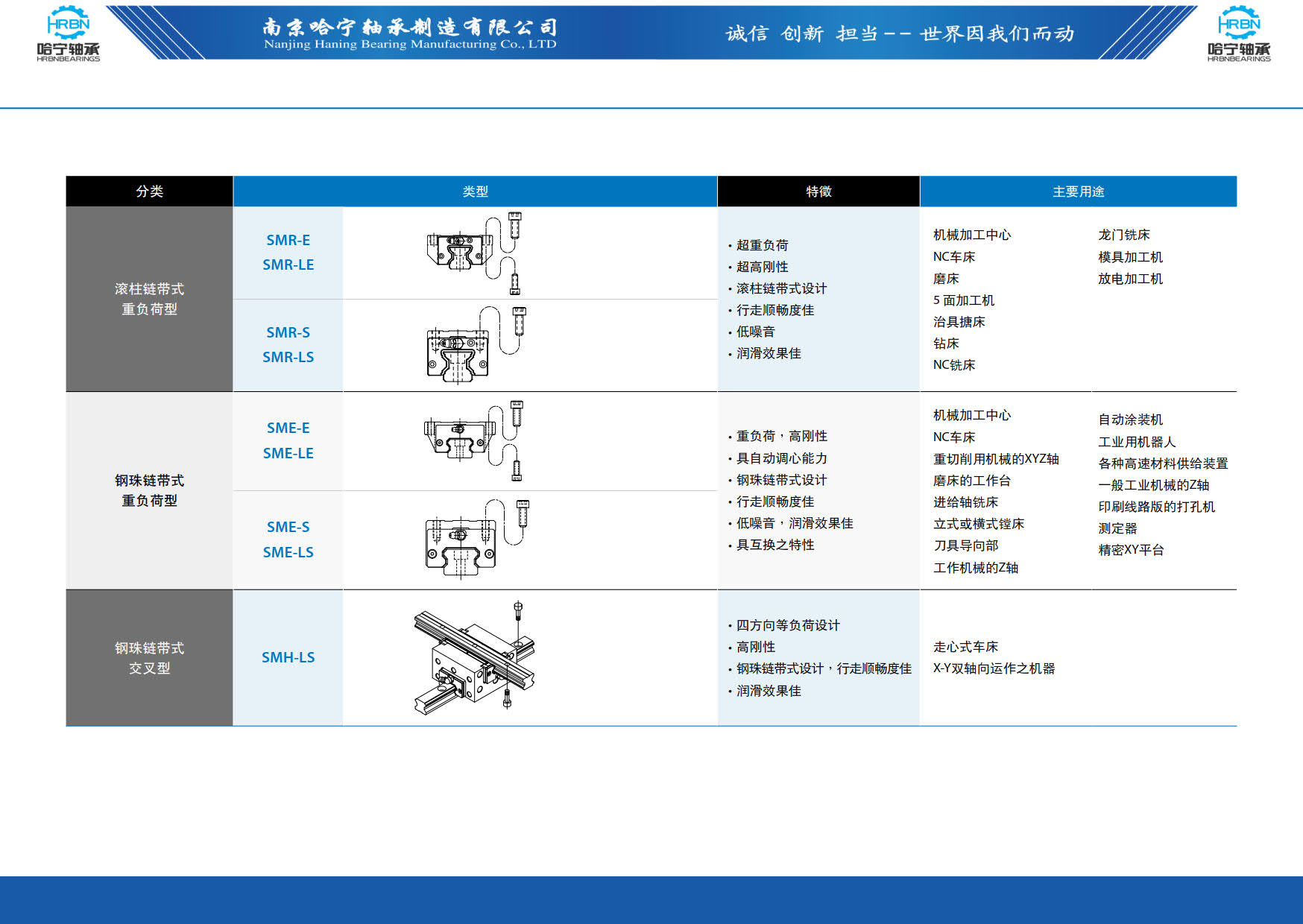Viewport: 1303px width, 924px height.
Task: Select the SME-E model label
Action: point(288,428)
